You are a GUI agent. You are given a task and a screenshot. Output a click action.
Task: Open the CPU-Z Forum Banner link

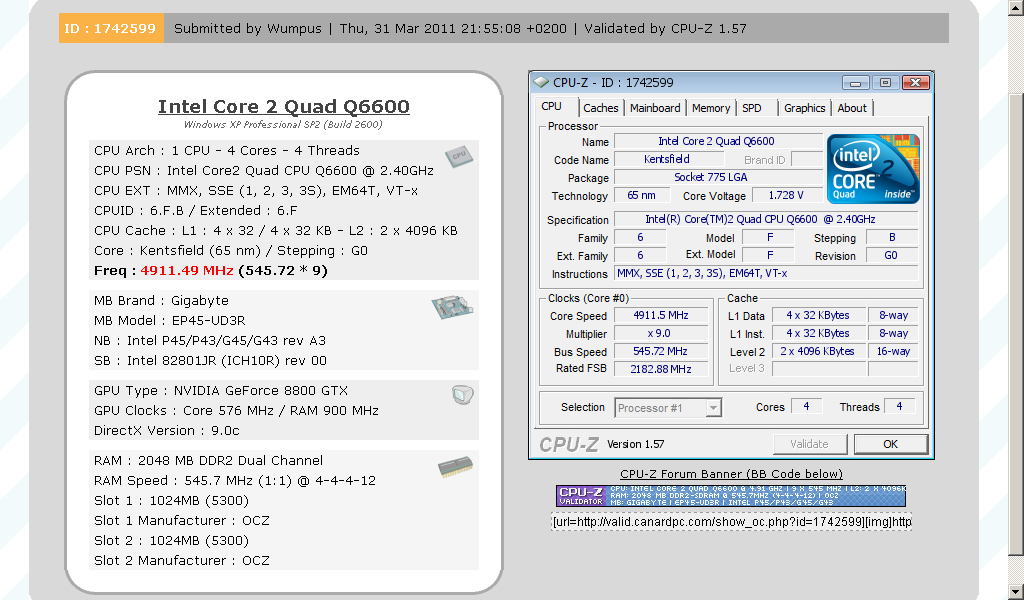731,474
